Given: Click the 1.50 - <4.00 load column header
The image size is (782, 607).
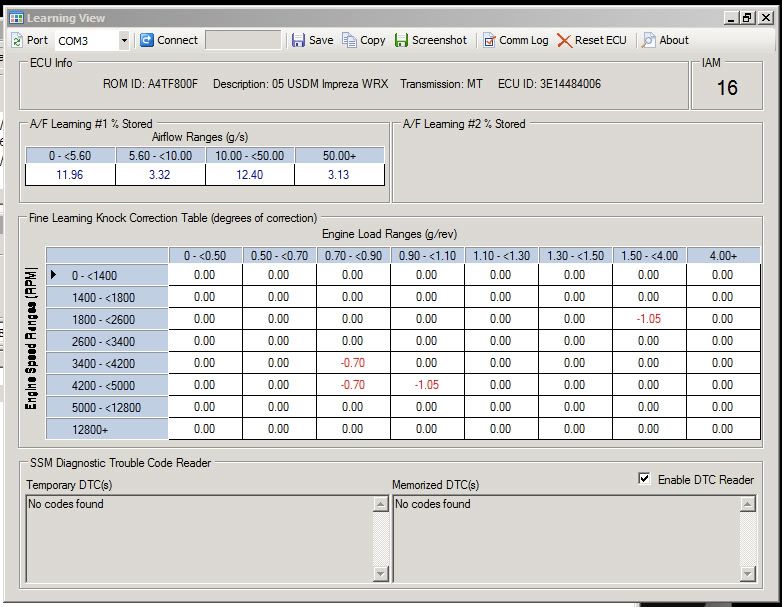Looking at the screenshot, I should (649, 255).
